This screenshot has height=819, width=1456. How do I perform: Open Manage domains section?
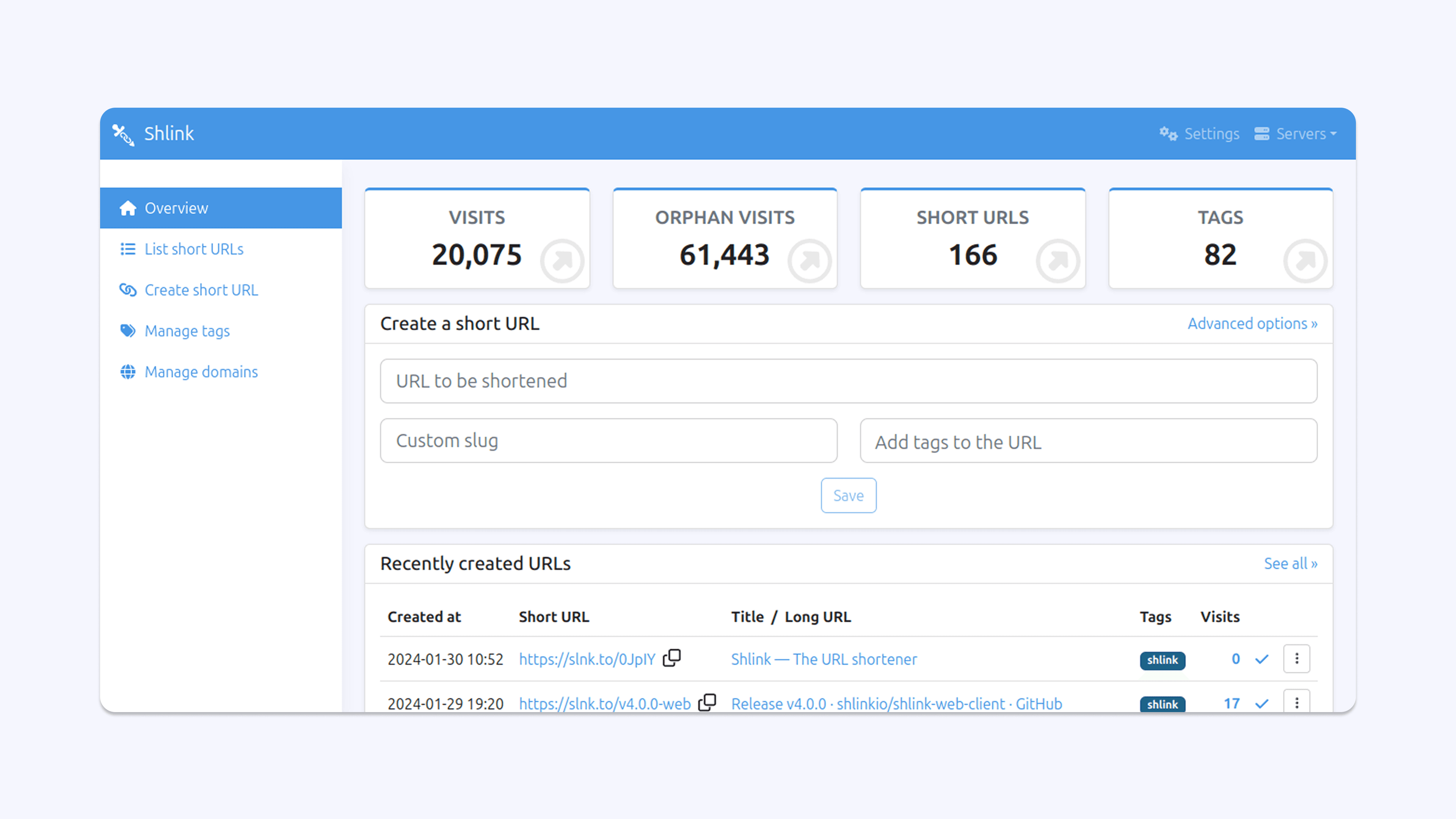221,372
